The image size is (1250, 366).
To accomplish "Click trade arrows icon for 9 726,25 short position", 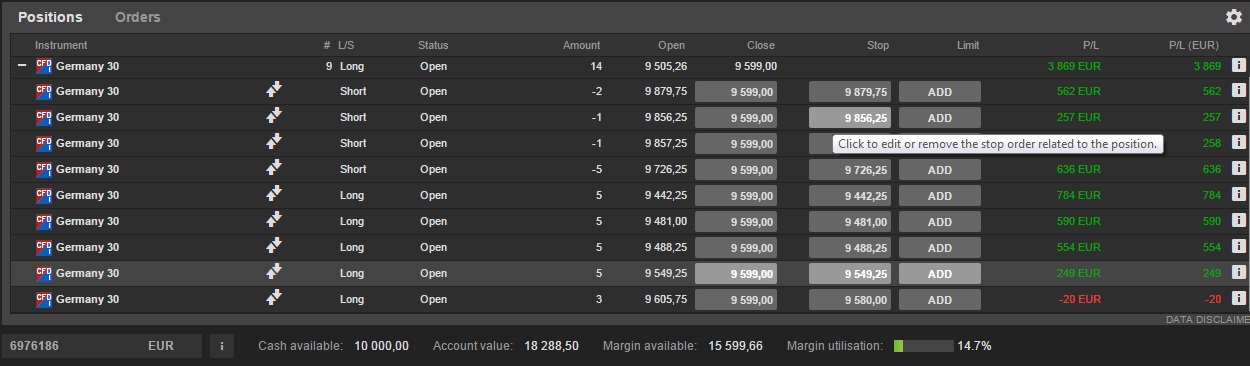I will tap(274, 168).
